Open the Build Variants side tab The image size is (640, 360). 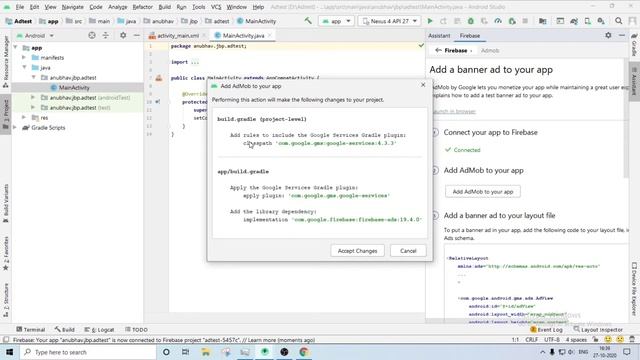(6, 203)
